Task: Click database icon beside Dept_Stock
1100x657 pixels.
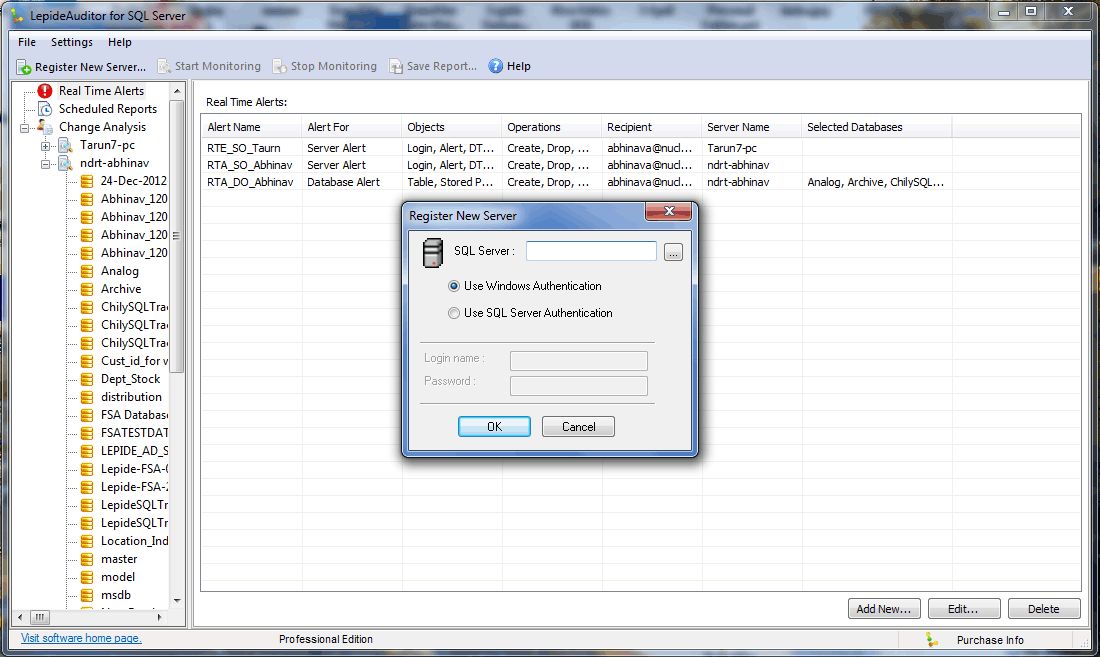Action: (87, 379)
